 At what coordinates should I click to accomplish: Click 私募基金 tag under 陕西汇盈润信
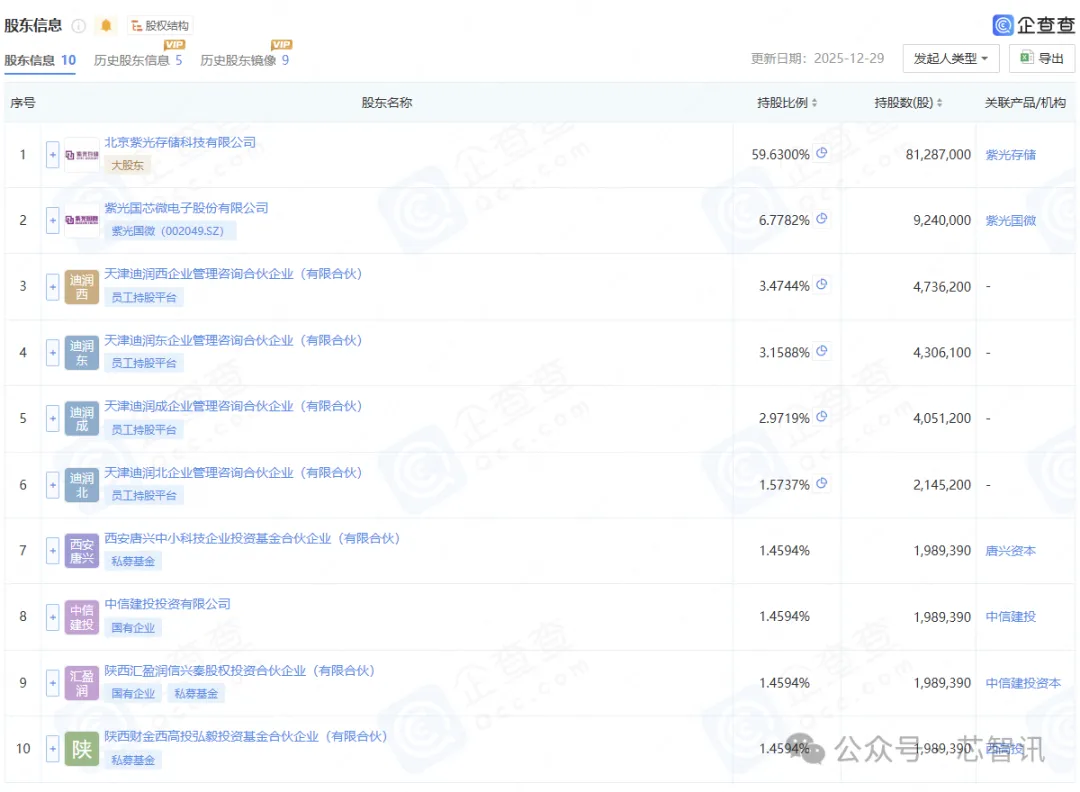pyautogui.click(x=196, y=694)
